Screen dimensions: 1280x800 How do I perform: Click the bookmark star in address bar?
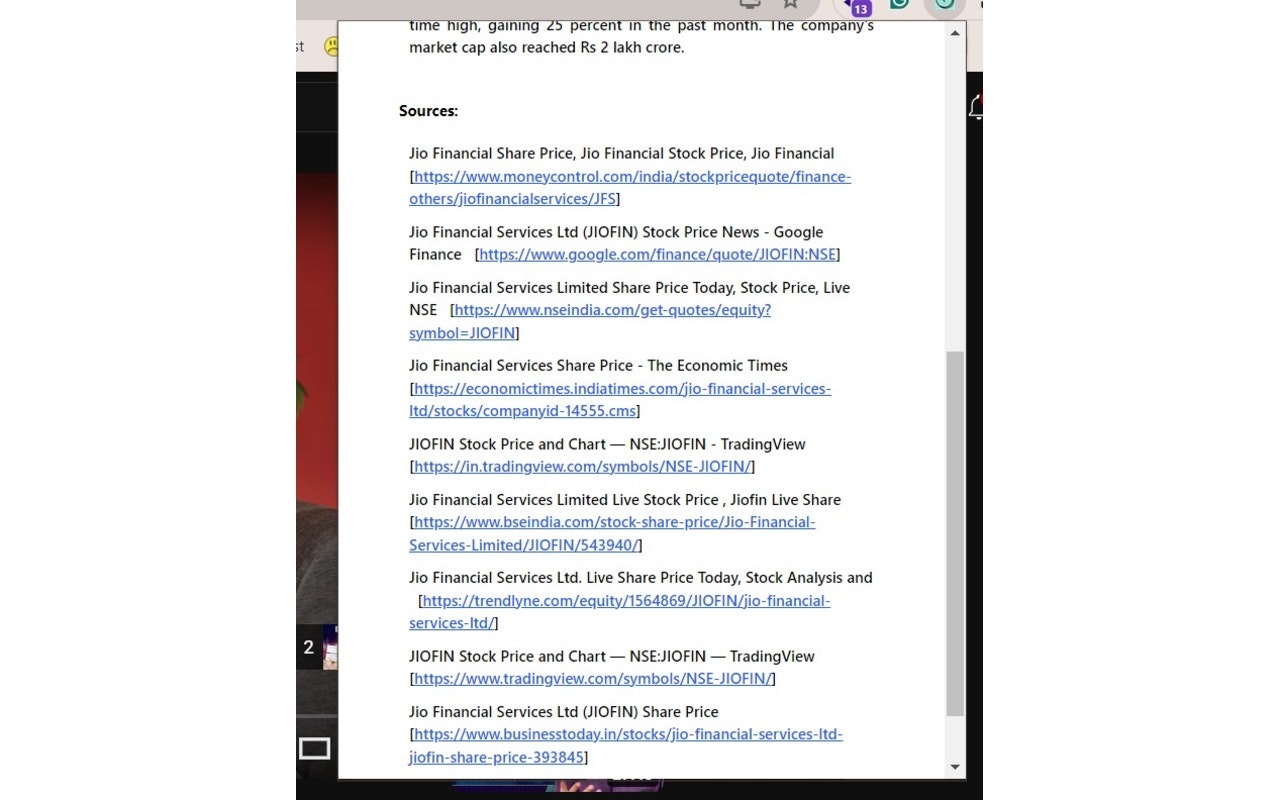[x=791, y=4]
